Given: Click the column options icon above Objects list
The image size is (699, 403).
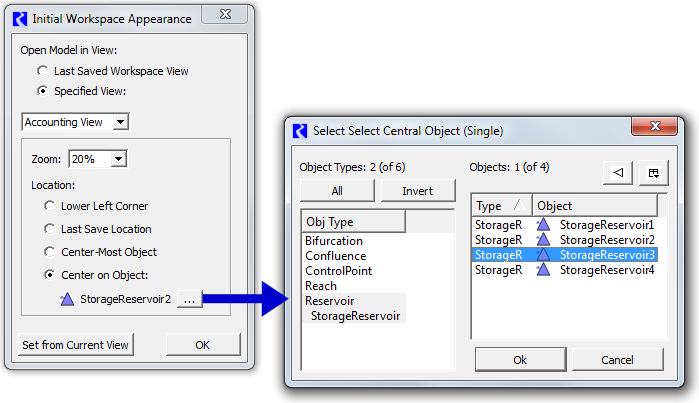Looking at the screenshot, I should click(x=653, y=173).
